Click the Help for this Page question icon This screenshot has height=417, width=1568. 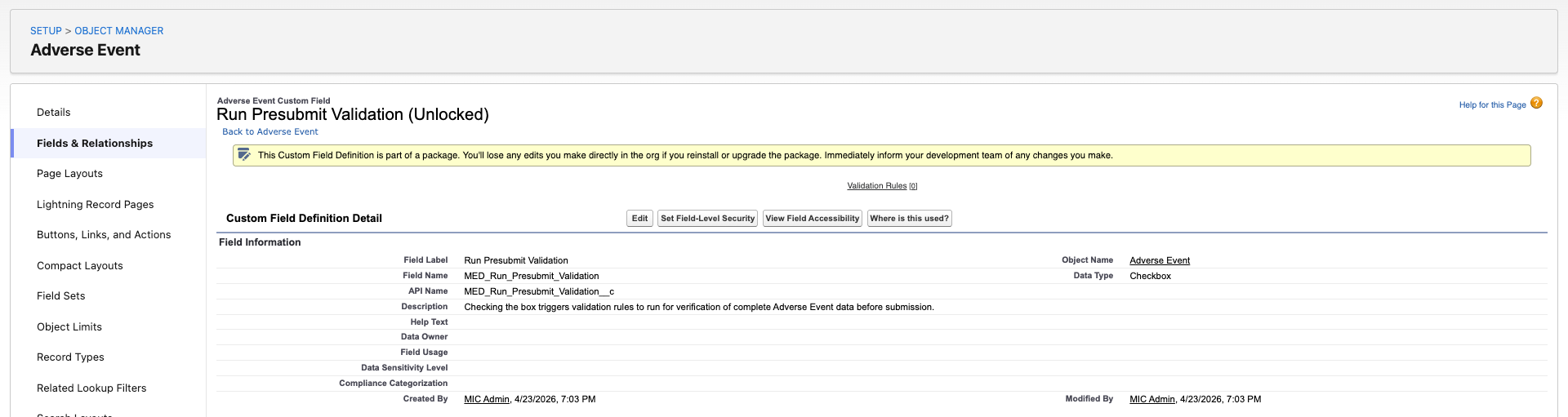coord(1536,103)
